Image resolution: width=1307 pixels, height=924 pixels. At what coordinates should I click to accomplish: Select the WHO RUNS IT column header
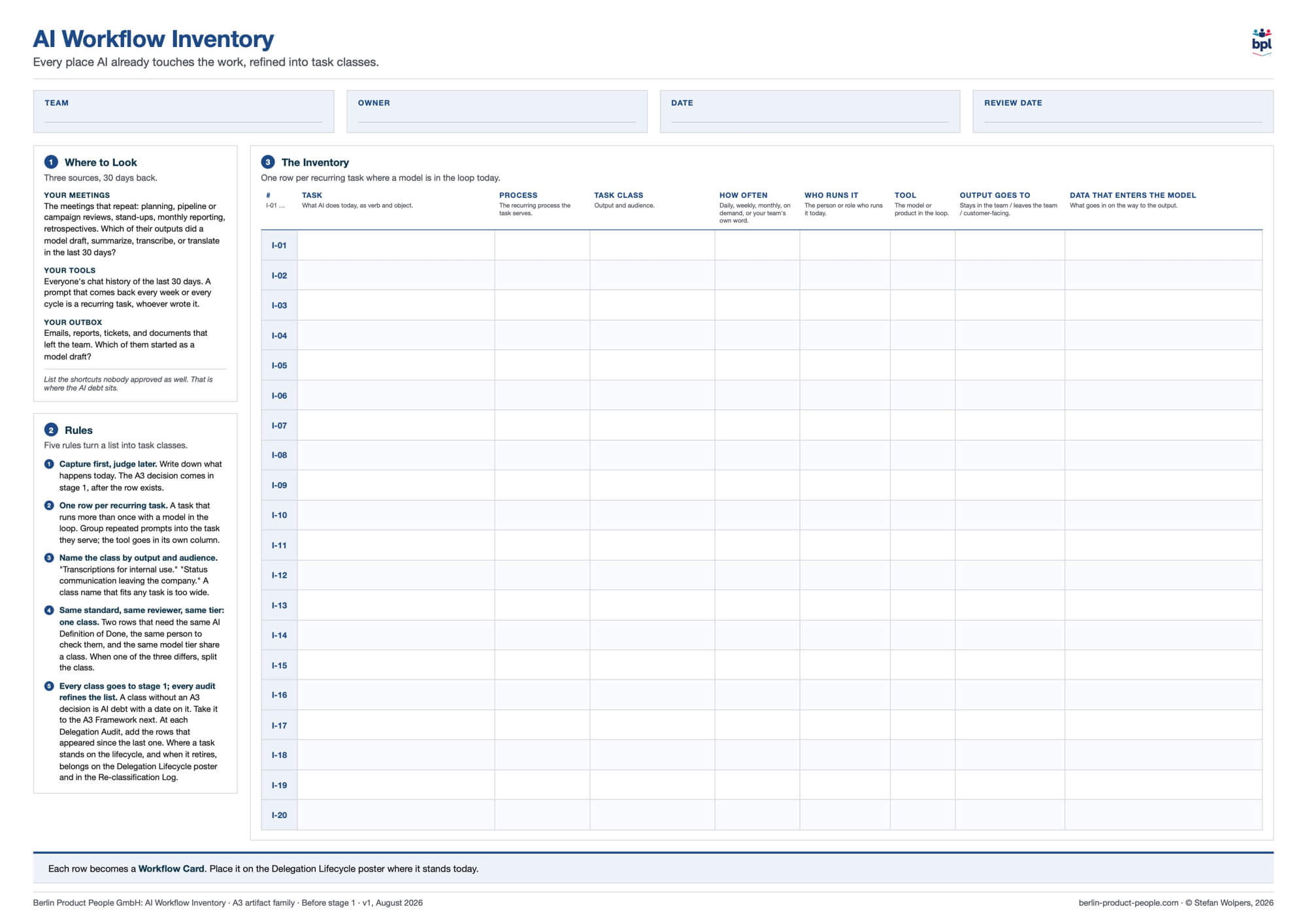pos(831,195)
